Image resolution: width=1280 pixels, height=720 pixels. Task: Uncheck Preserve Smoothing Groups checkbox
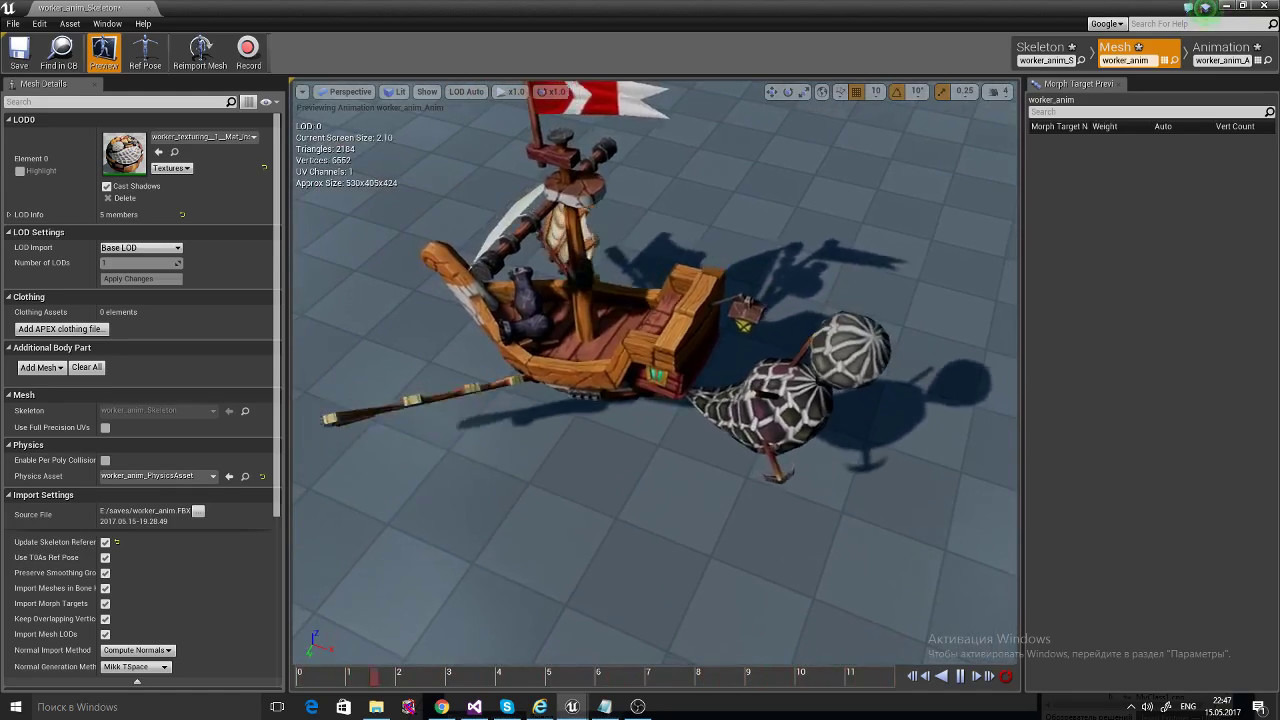coord(105,573)
